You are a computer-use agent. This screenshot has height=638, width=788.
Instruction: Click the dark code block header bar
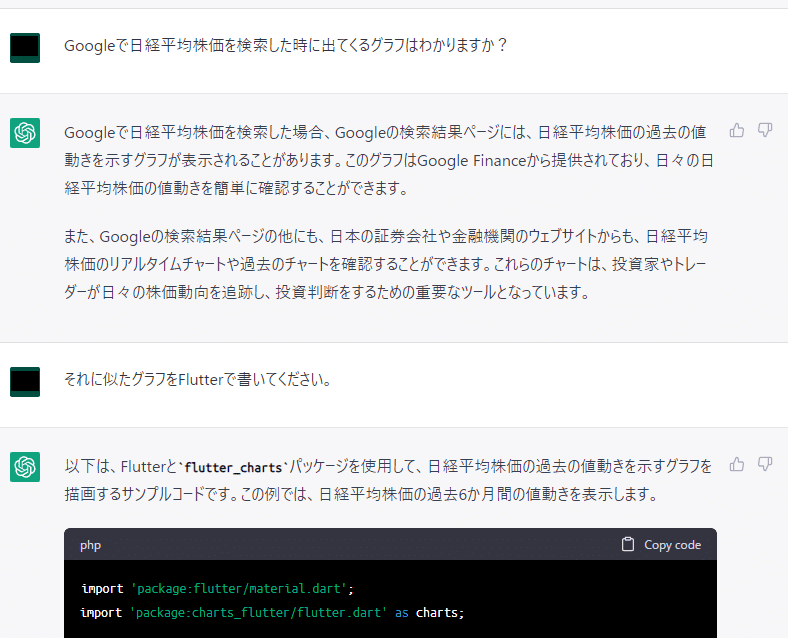pyautogui.click(x=390, y=544)
